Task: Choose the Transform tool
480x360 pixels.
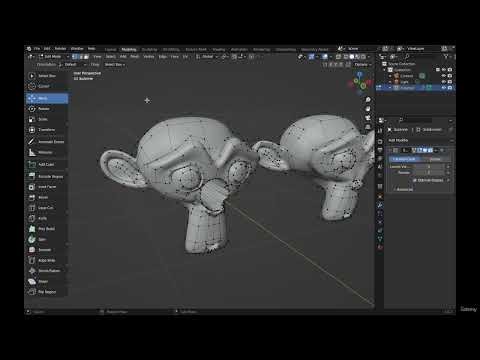Action: point(47,130)
